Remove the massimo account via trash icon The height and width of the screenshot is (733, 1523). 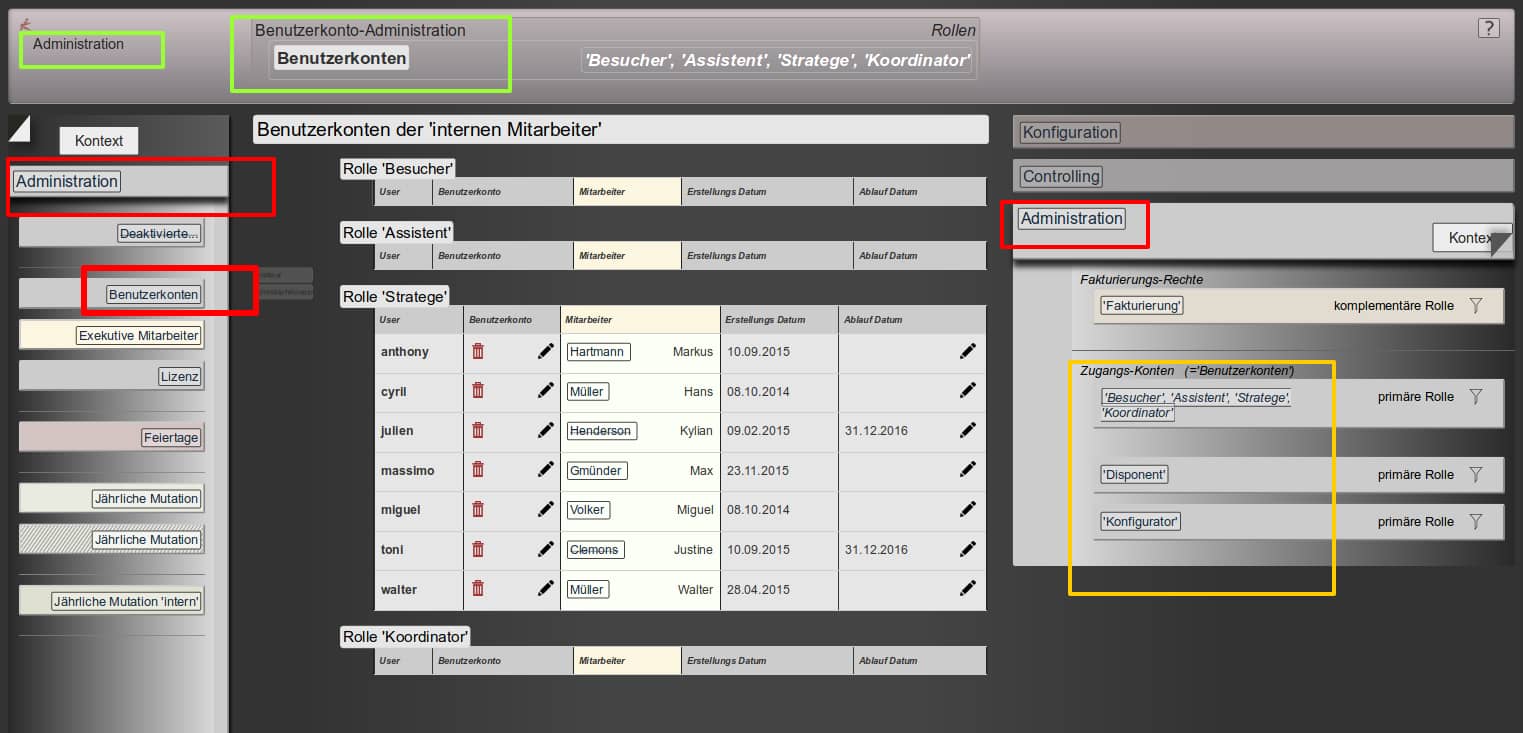[478, 470]
